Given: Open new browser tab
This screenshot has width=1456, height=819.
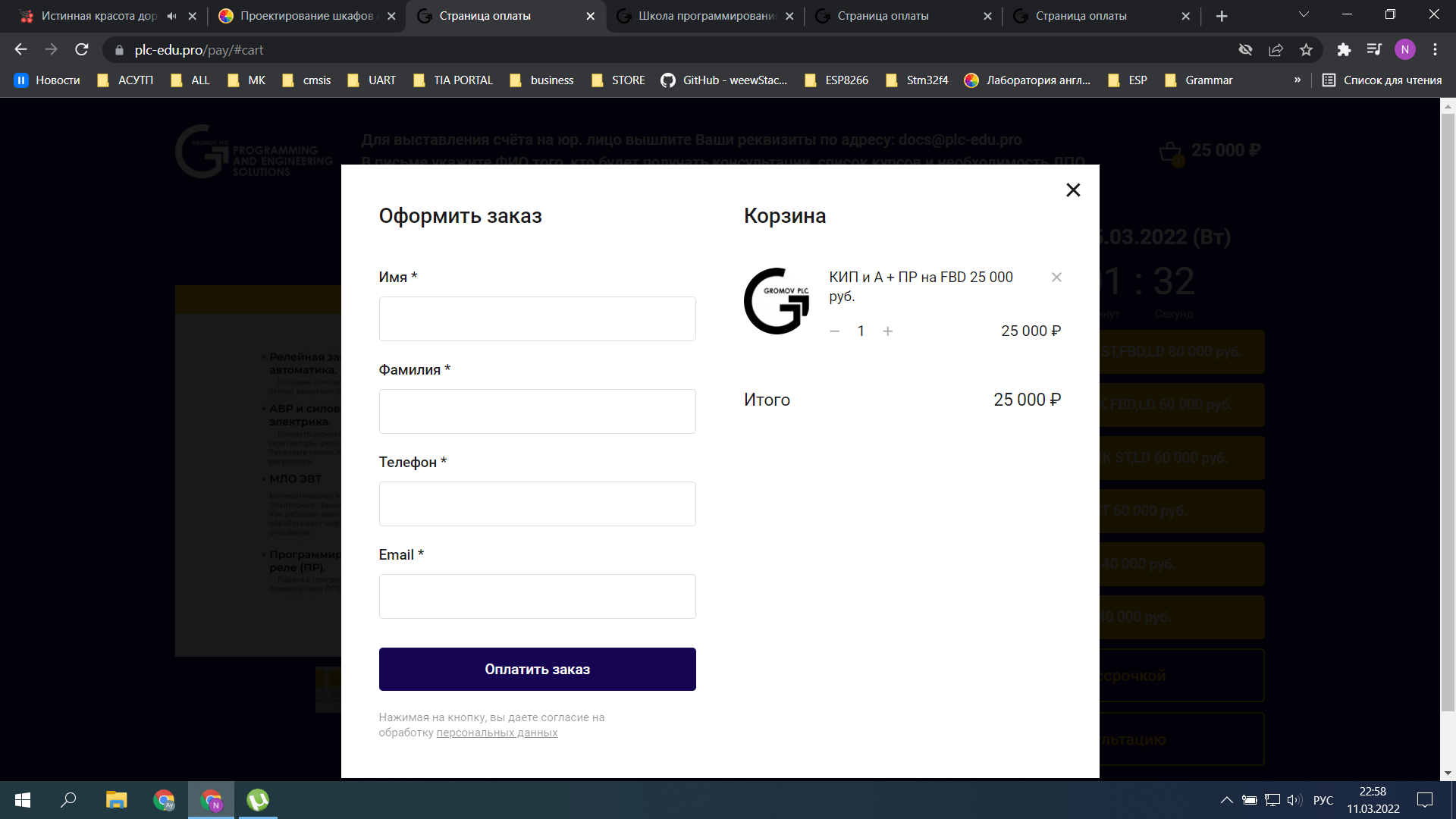Looking at the screenshot, I should (x=1222, y=16).
